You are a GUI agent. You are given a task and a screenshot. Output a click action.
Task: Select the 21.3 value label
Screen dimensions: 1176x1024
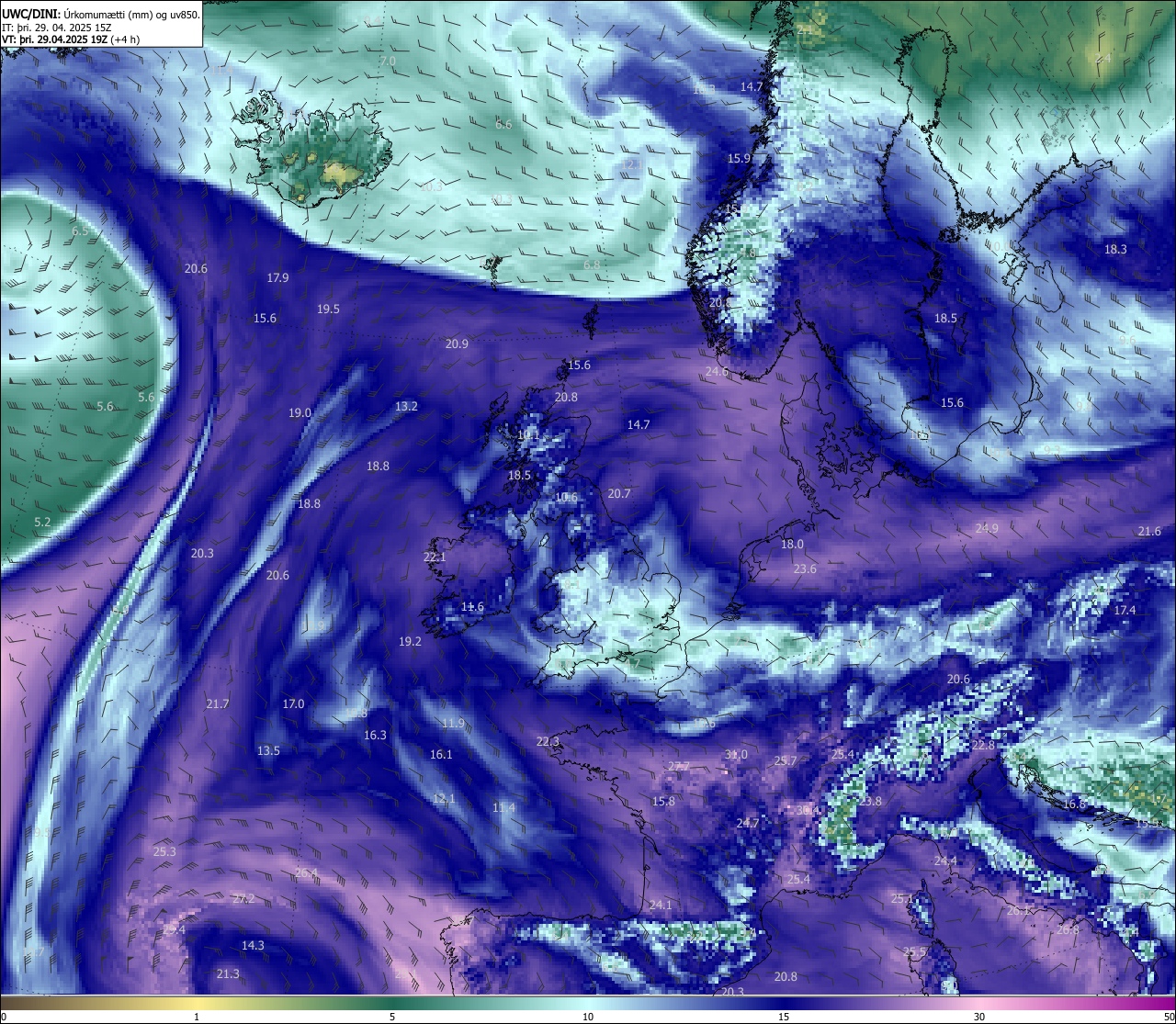coord(228,973)
